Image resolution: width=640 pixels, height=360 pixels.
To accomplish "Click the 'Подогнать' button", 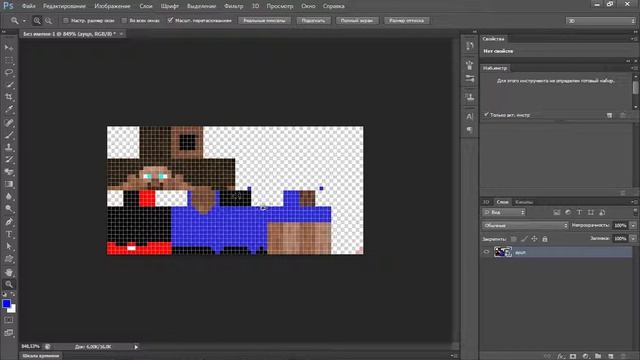I will [x=313, y=20].
